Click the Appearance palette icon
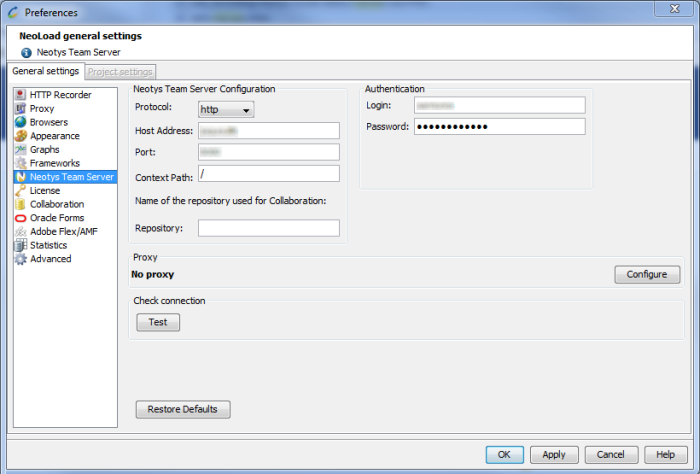Viewport: 700px width, 474px height. point(20,136)
